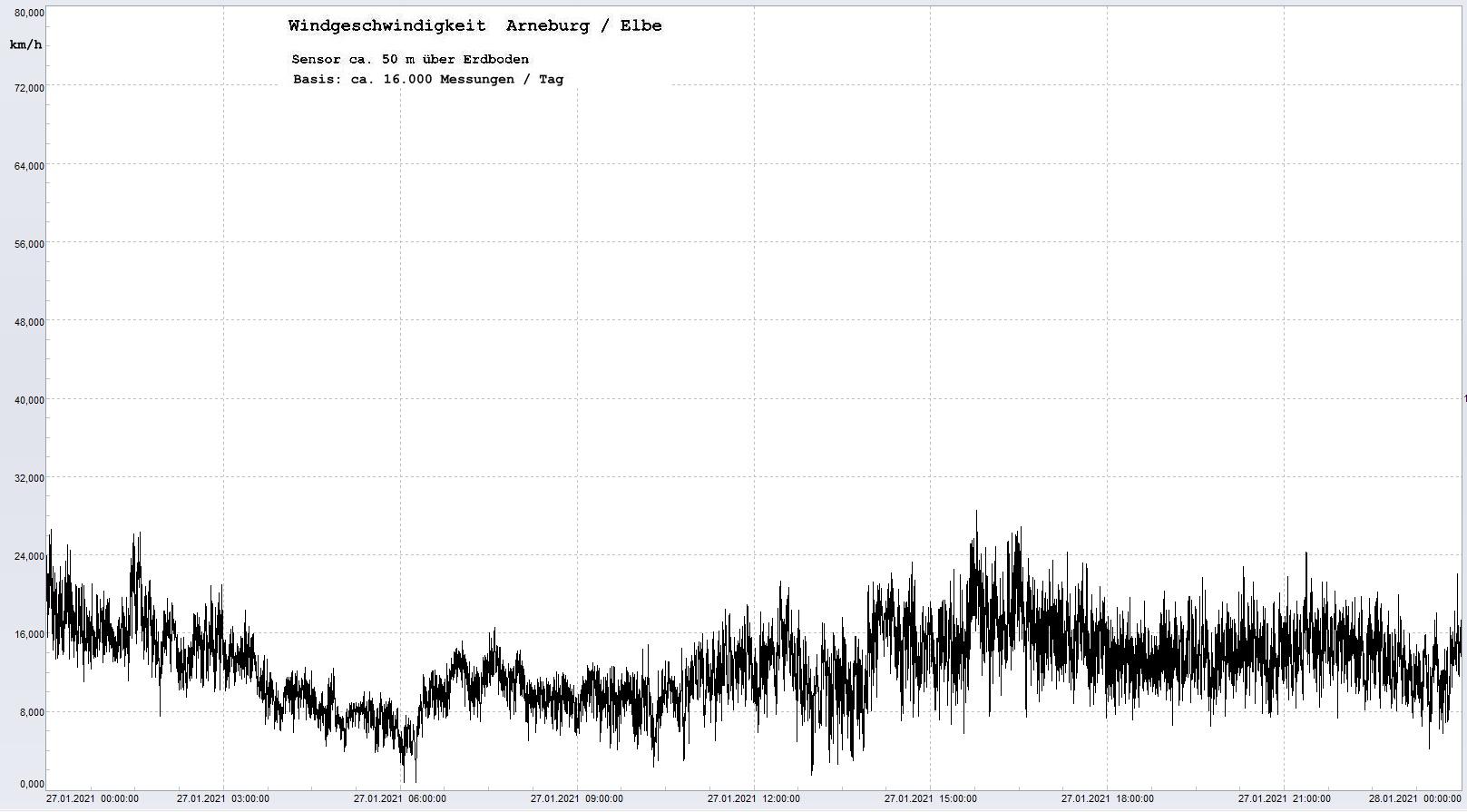Pick the 27.01.2021 15:00:00 time marker

pyautogui.click(x=930, y=799)
